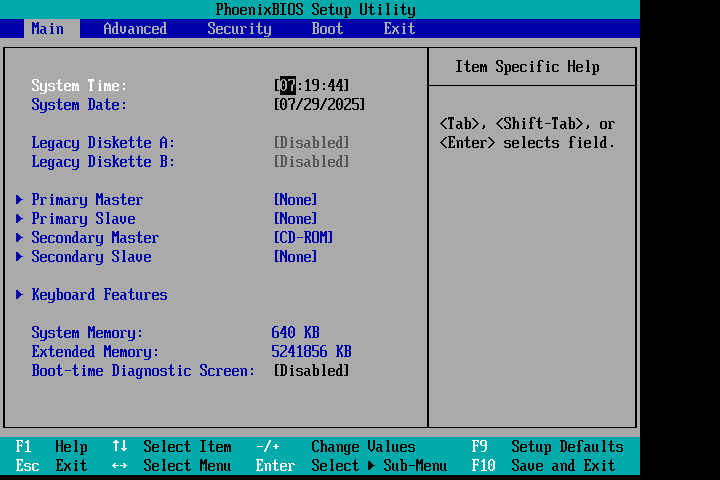Click the -/+ Change Values hint
Viewport: 720px width, 480px height.
point(336,446)
